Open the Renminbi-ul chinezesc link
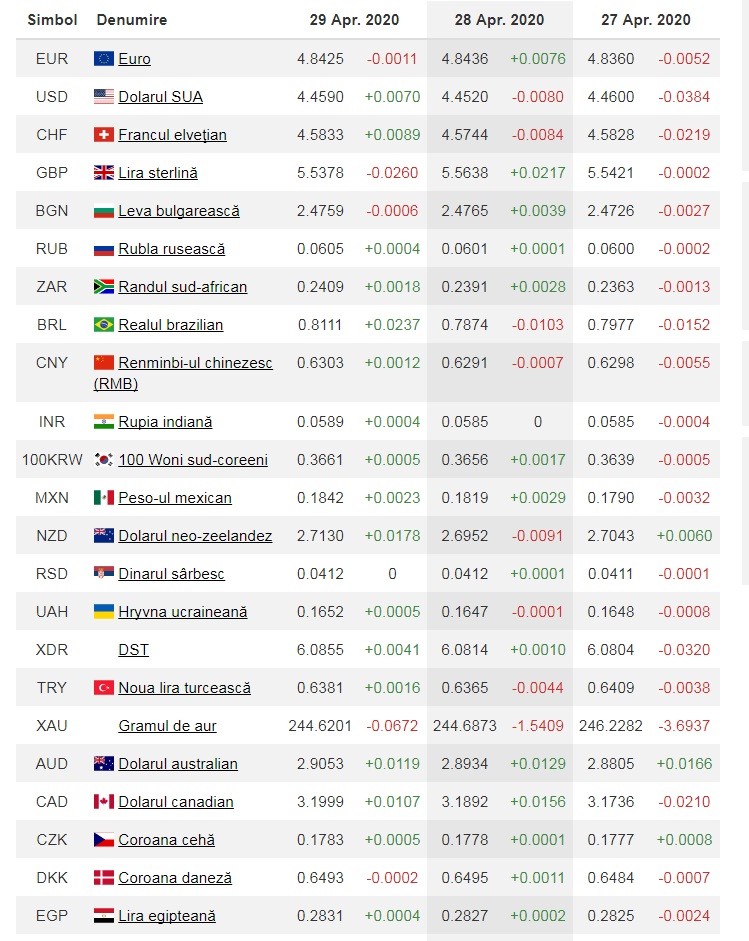 tap(183, 373)
